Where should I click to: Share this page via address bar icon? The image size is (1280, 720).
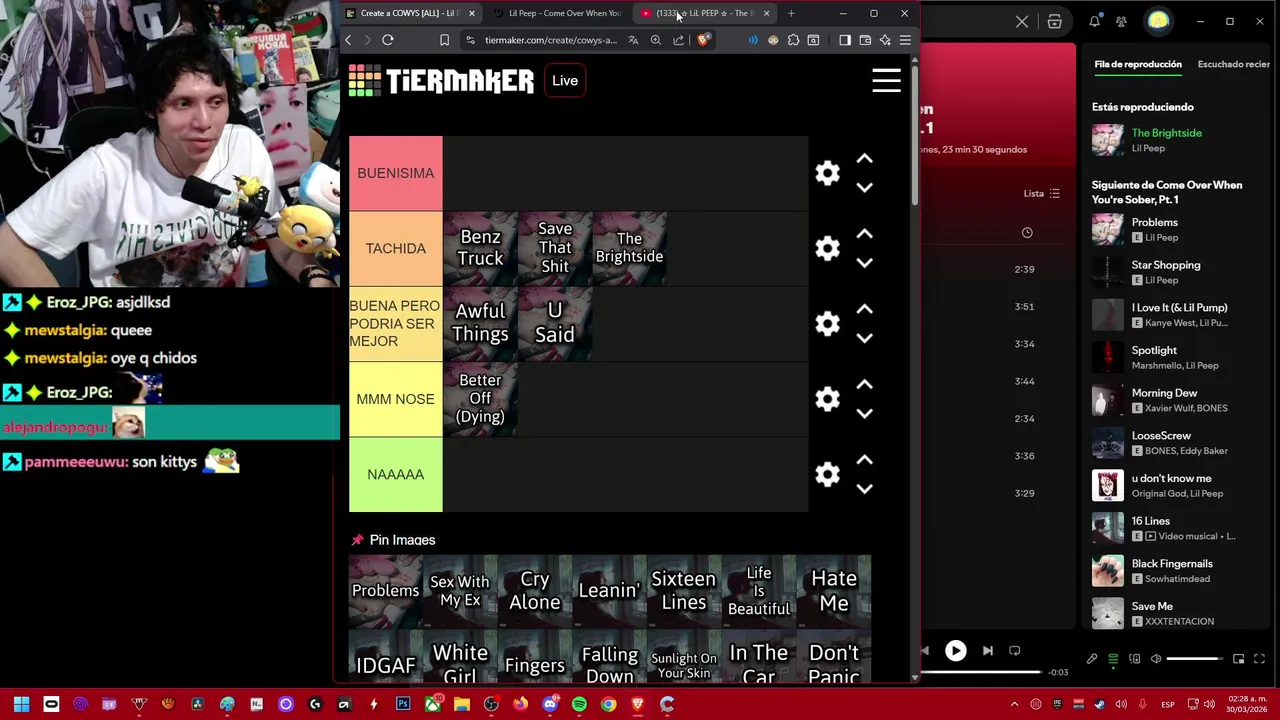point(679,40)
